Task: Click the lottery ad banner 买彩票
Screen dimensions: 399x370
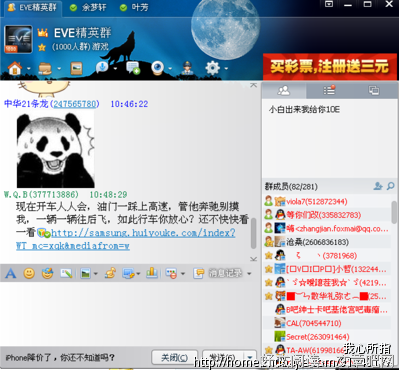Action: [x=330, y=66]
